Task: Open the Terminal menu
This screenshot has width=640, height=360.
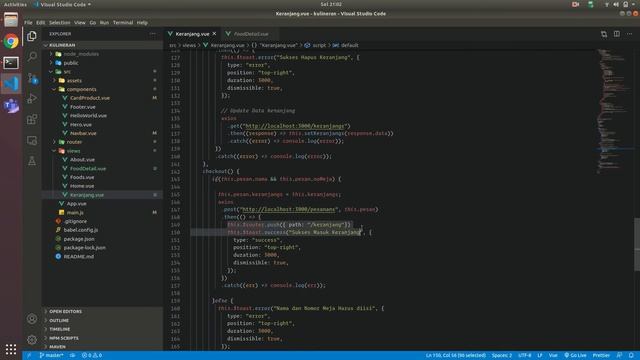Action: [123, 23]
